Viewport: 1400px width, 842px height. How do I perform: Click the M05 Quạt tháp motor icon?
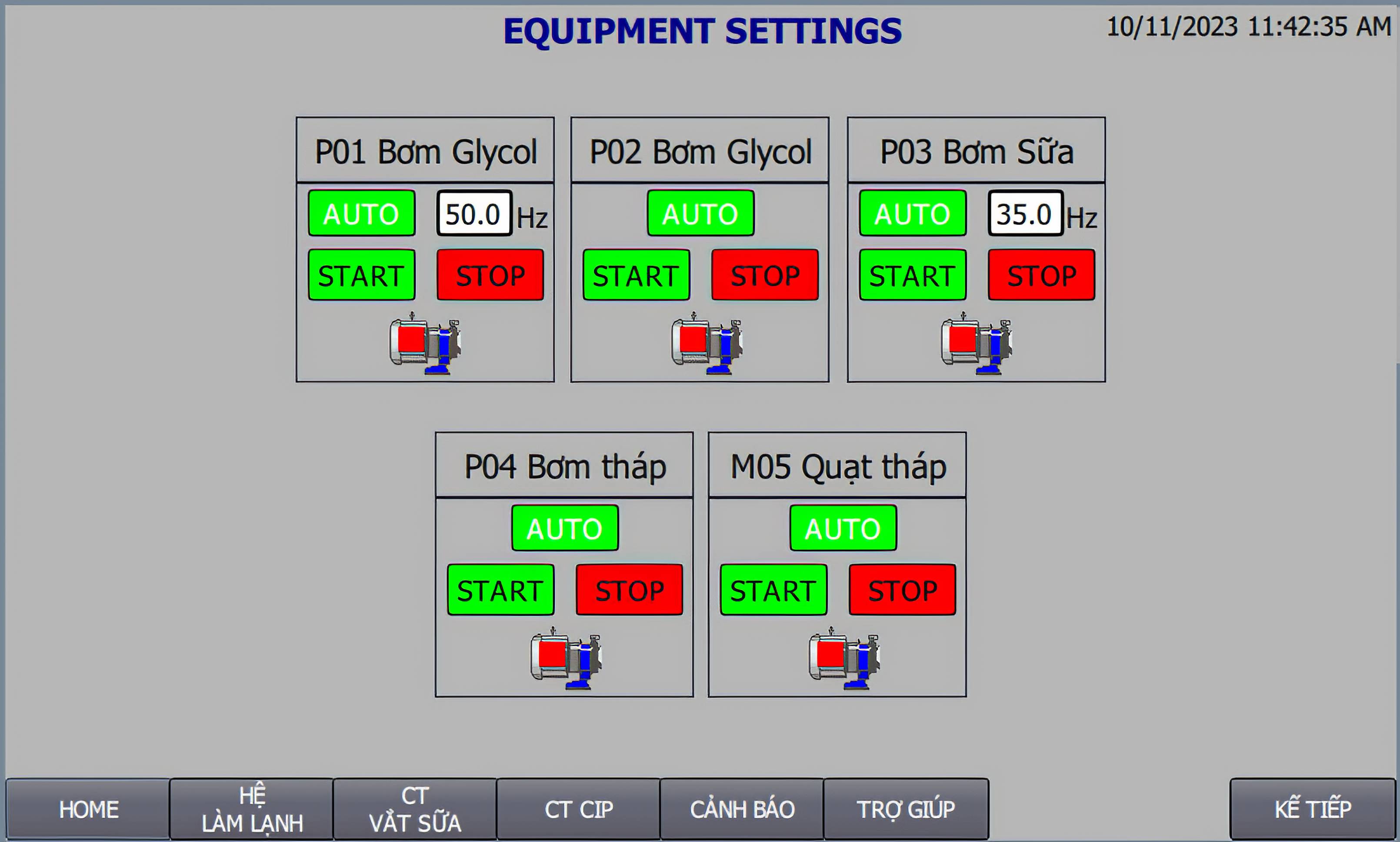click(x=844, y=658)
